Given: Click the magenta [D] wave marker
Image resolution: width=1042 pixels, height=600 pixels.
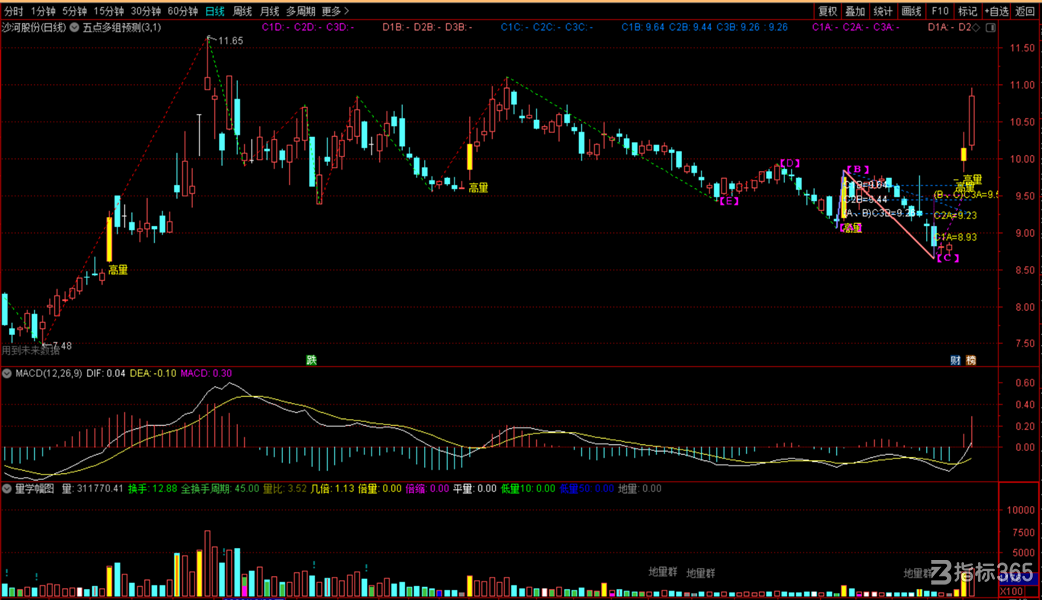Looking at the screenshot, I should pos(789,163).
